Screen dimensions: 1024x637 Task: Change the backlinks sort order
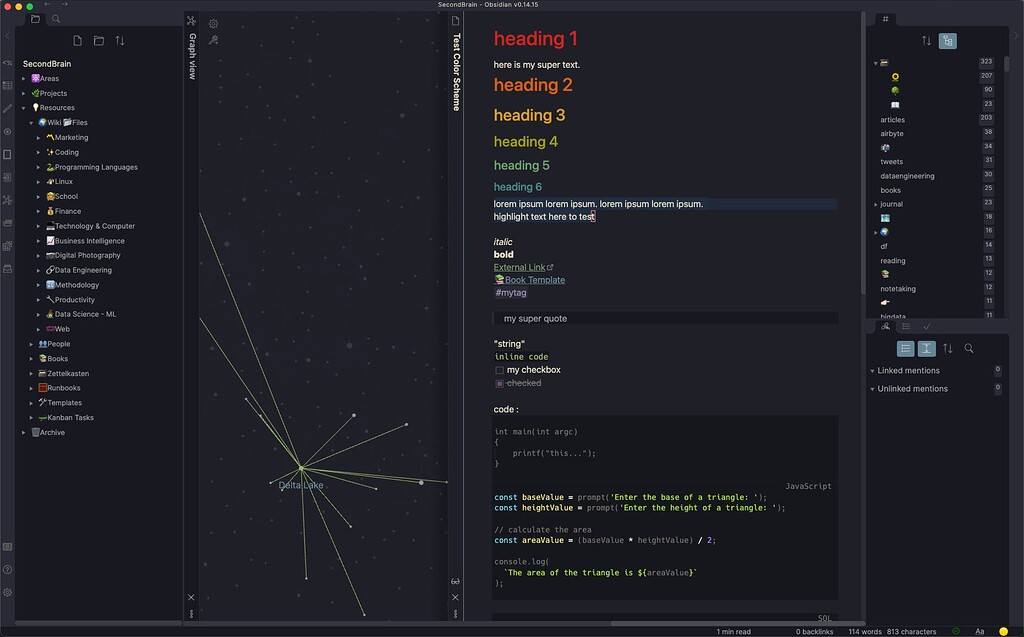948,348
